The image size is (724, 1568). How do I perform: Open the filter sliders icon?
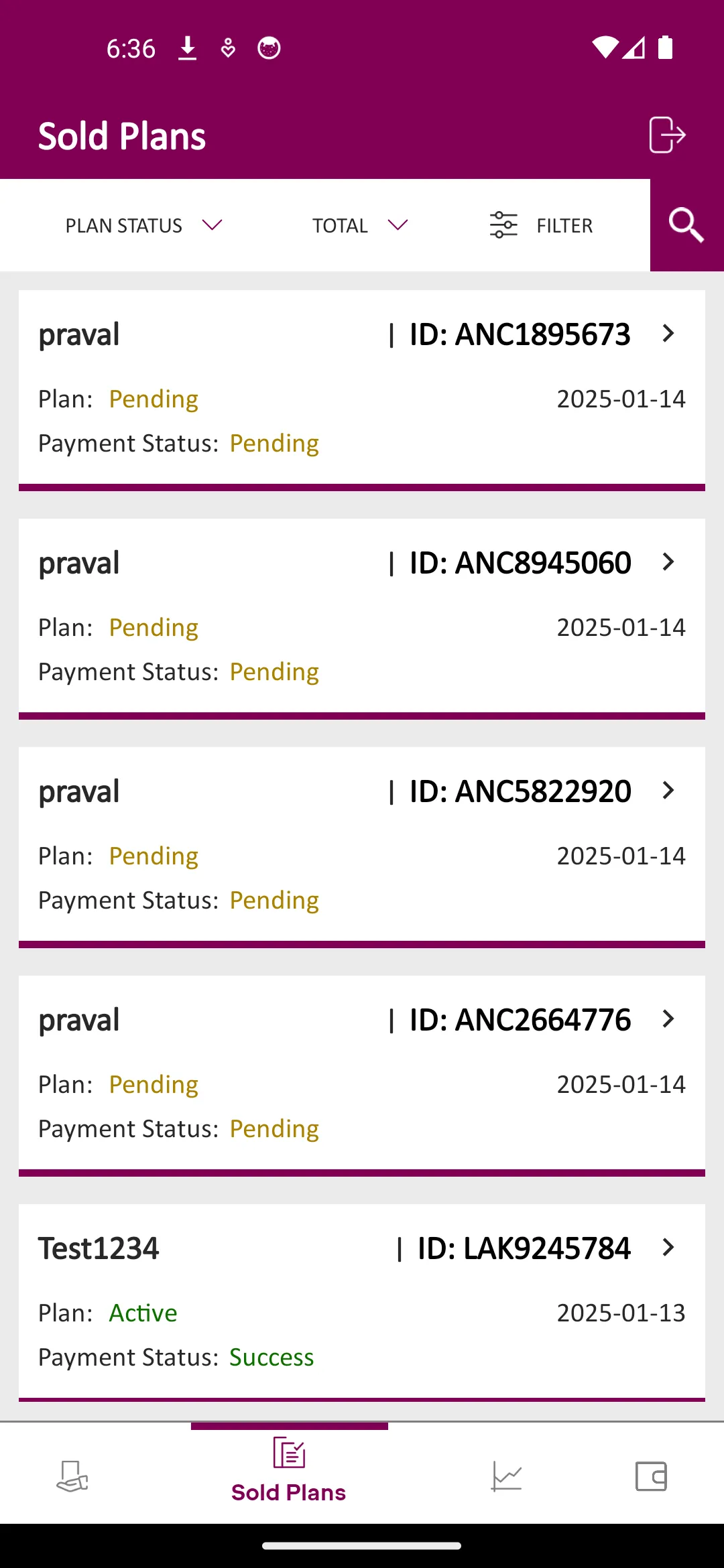[503, 225]
